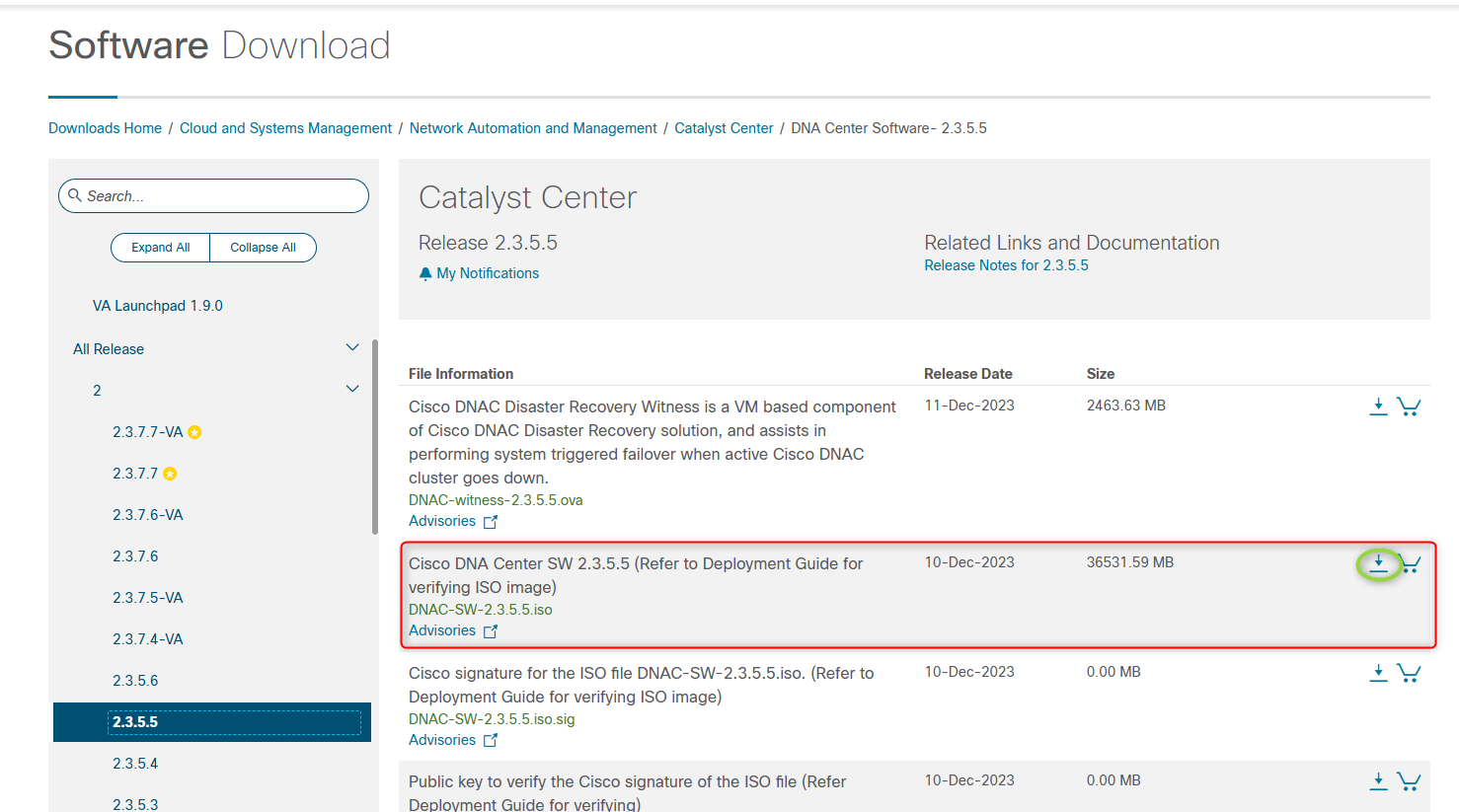Screen dimensions: 1459x812
Task: Add DNAC-witness-2.3.5.5.ova to cart
Action: (1409, 406)
